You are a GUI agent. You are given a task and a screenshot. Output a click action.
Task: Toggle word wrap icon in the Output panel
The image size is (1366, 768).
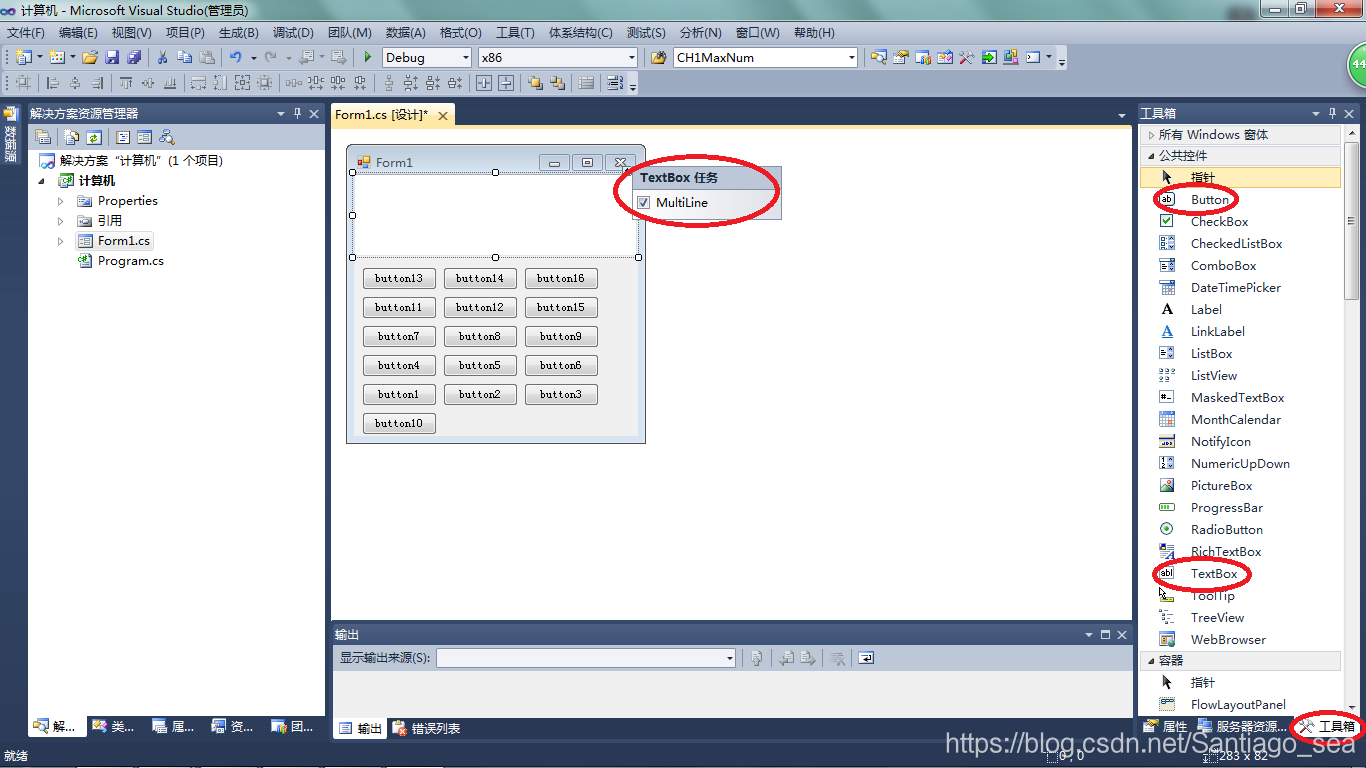(x=866, y=658)
